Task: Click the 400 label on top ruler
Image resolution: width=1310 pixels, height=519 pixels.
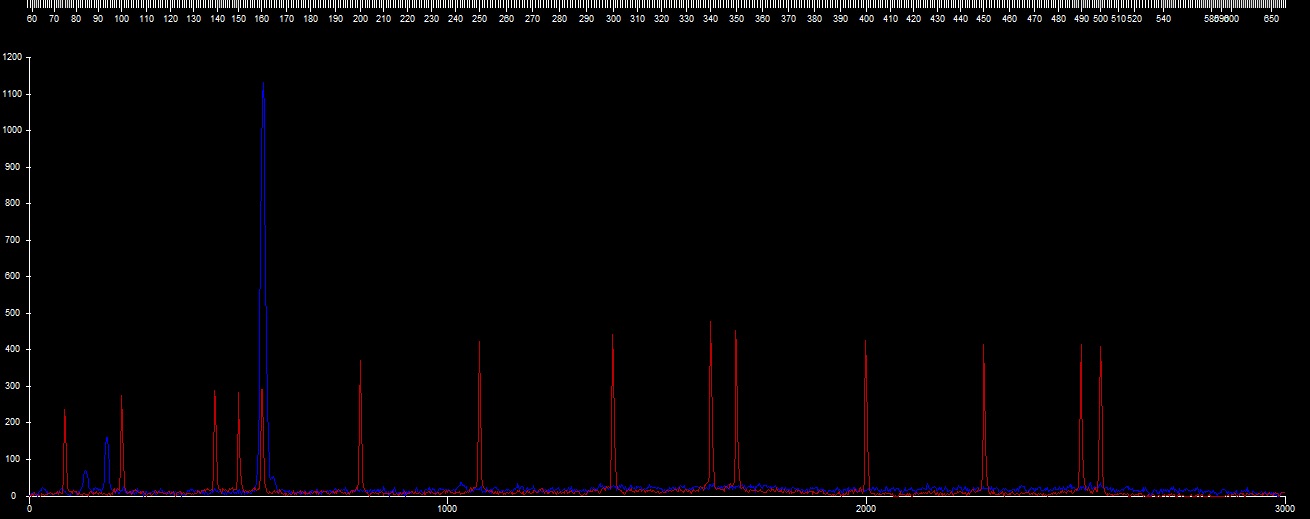Action: pos(866,18)
